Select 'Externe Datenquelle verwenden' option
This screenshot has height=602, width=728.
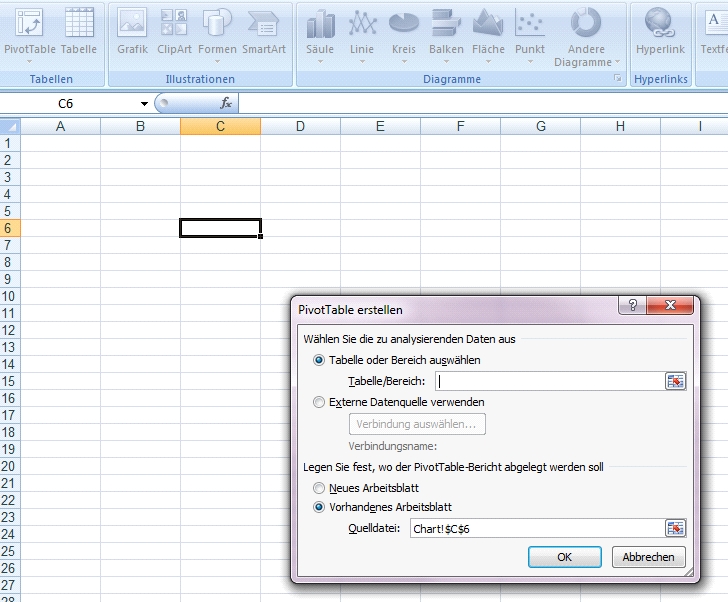tap(320, 402)
